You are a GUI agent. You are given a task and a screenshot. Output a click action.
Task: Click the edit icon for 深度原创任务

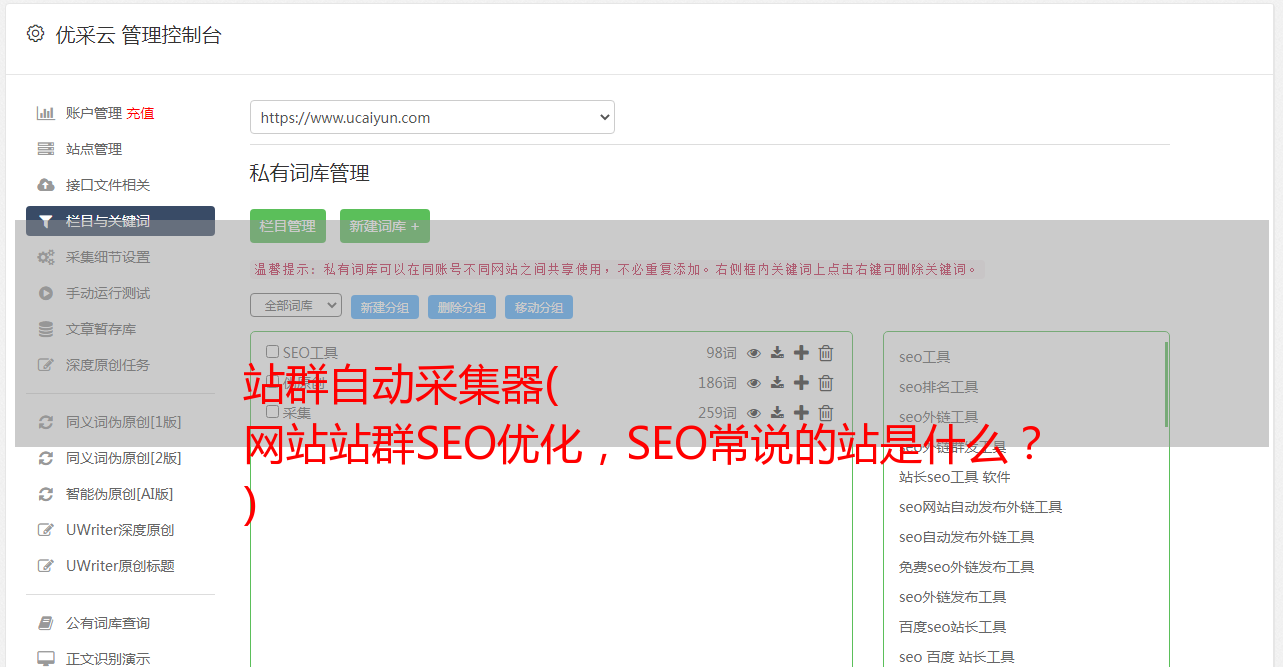pyautogui.click(x=46, y=365)
